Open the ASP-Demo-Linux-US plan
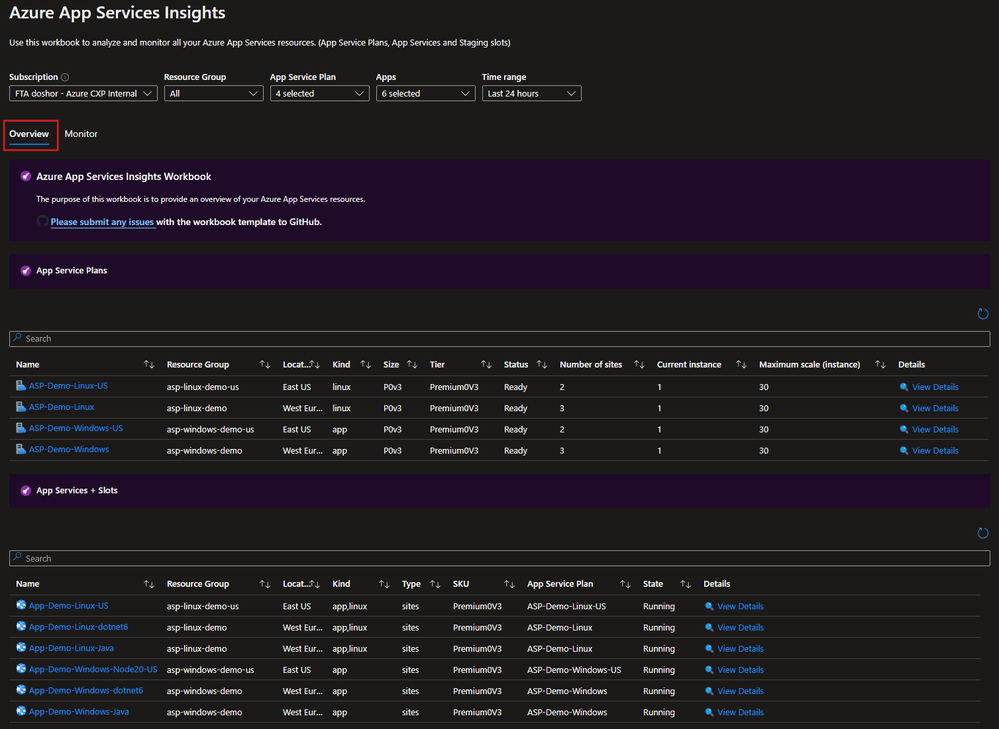The image size is (999, 729). 68,386
